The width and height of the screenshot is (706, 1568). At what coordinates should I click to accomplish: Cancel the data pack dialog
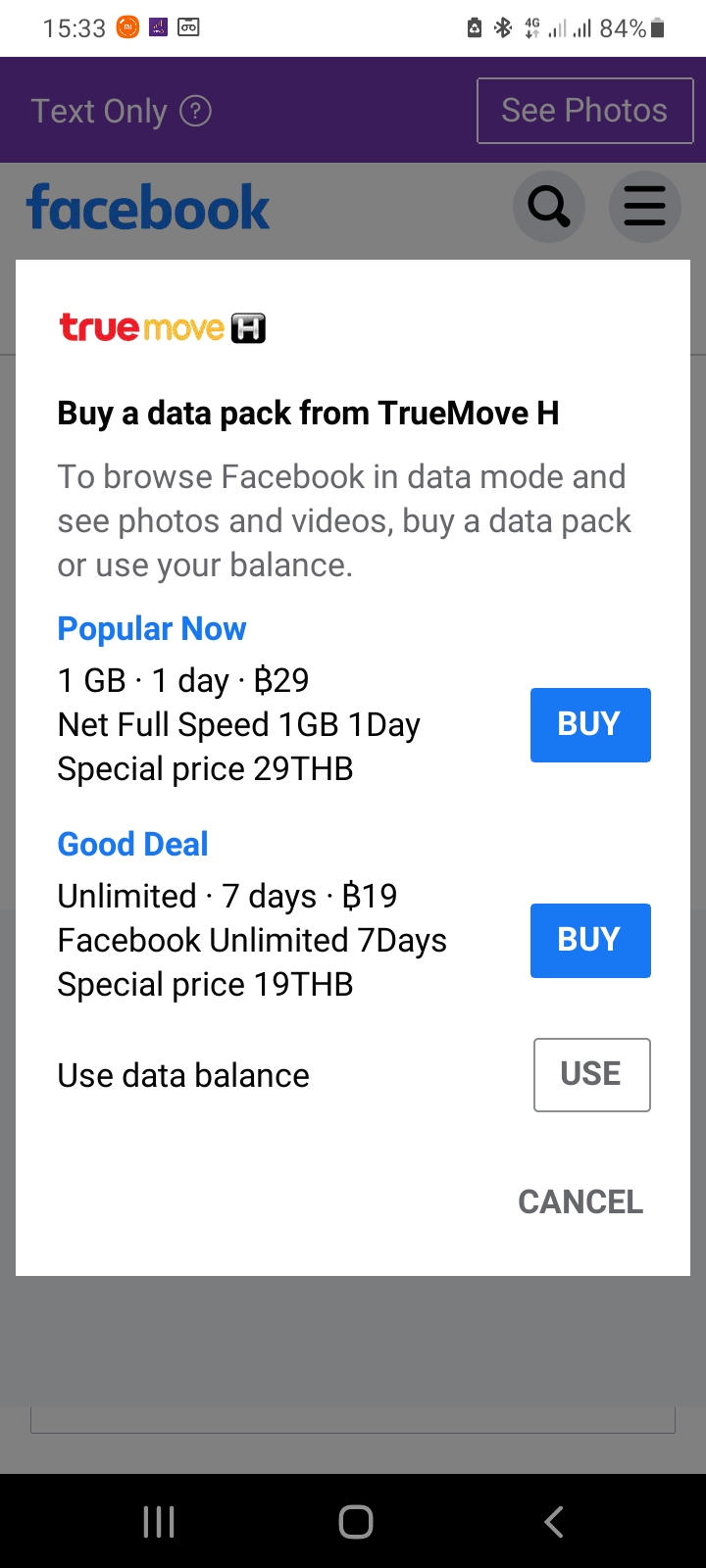(580, 1201)
